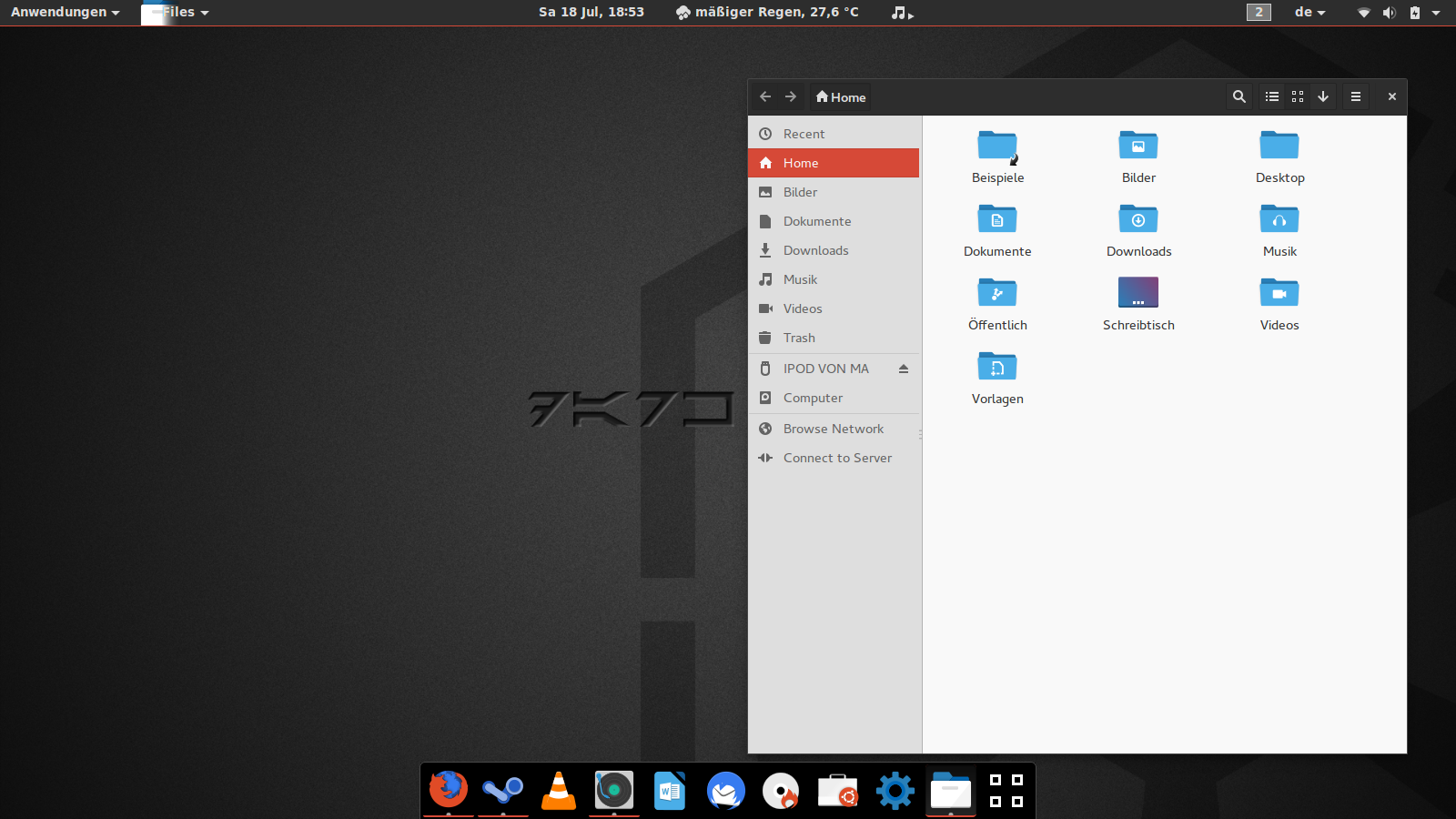The width and height of the screenshot is (1456, 819).
Task: Switch Files to icon grid view
Action: [x=1298, y=96]
